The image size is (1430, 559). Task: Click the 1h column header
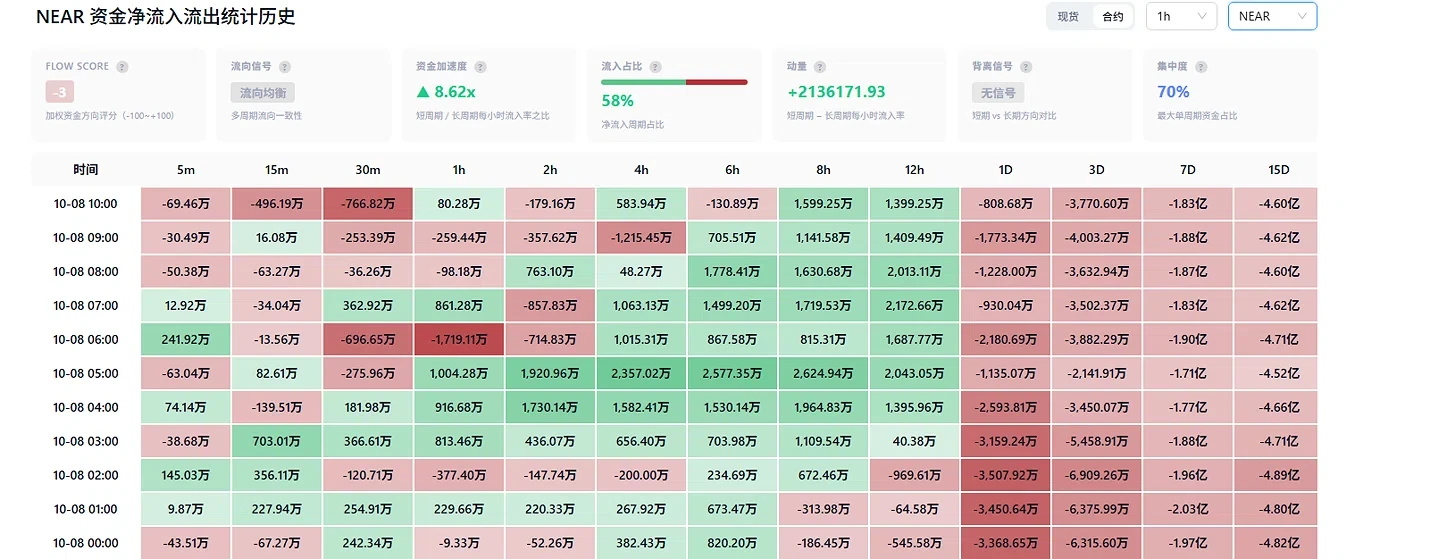[x=459, y=170]
